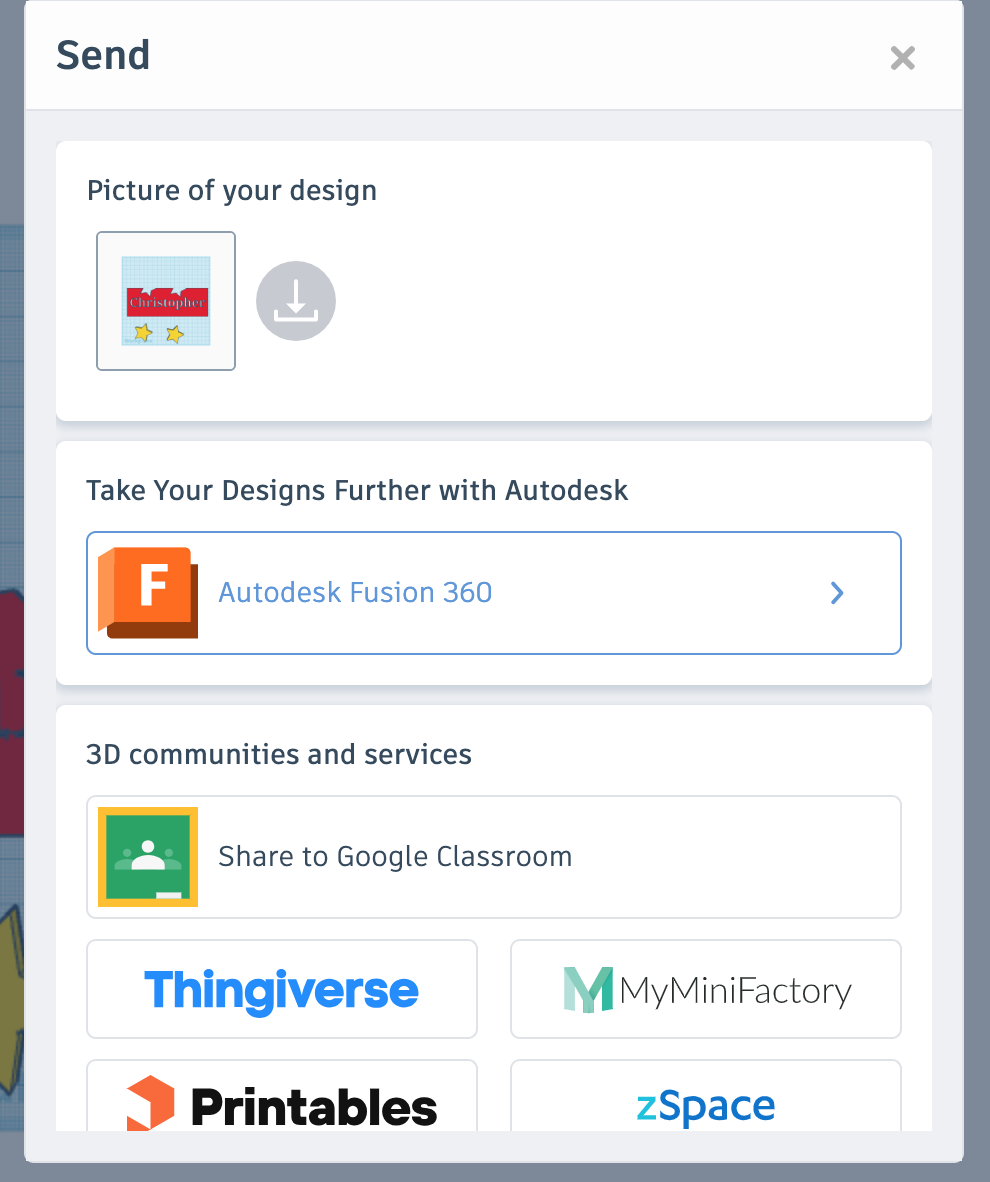This screenshot has width=990, height=1182.
Task: Select Share to Google Classroom
Action: pyautogui.click(x=494, y=857)
